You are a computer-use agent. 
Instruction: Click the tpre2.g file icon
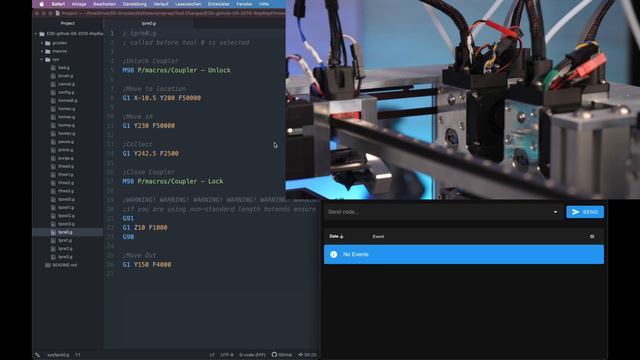point(53,249)
